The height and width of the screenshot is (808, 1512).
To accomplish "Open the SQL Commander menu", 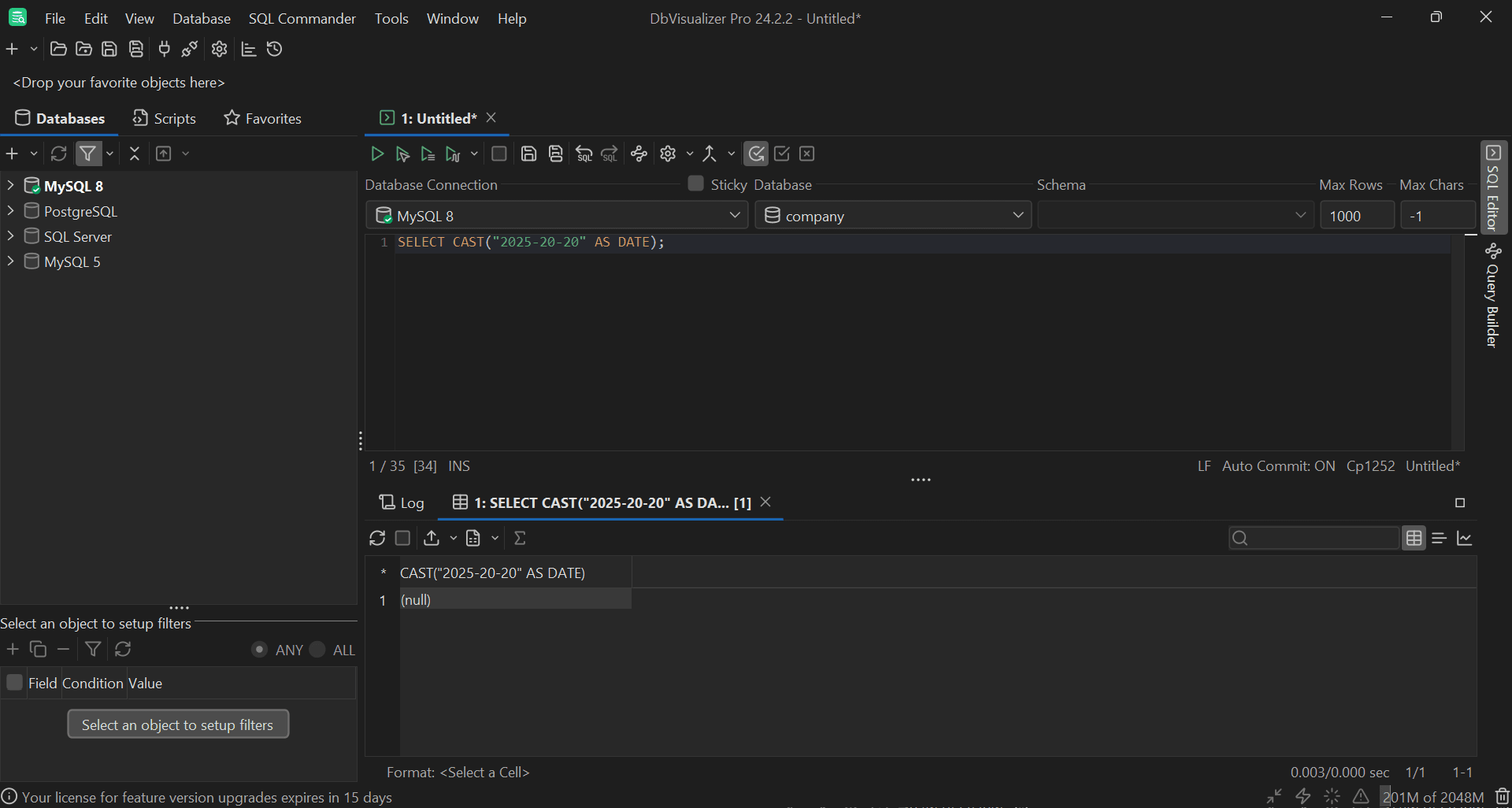I will [302, 18].
